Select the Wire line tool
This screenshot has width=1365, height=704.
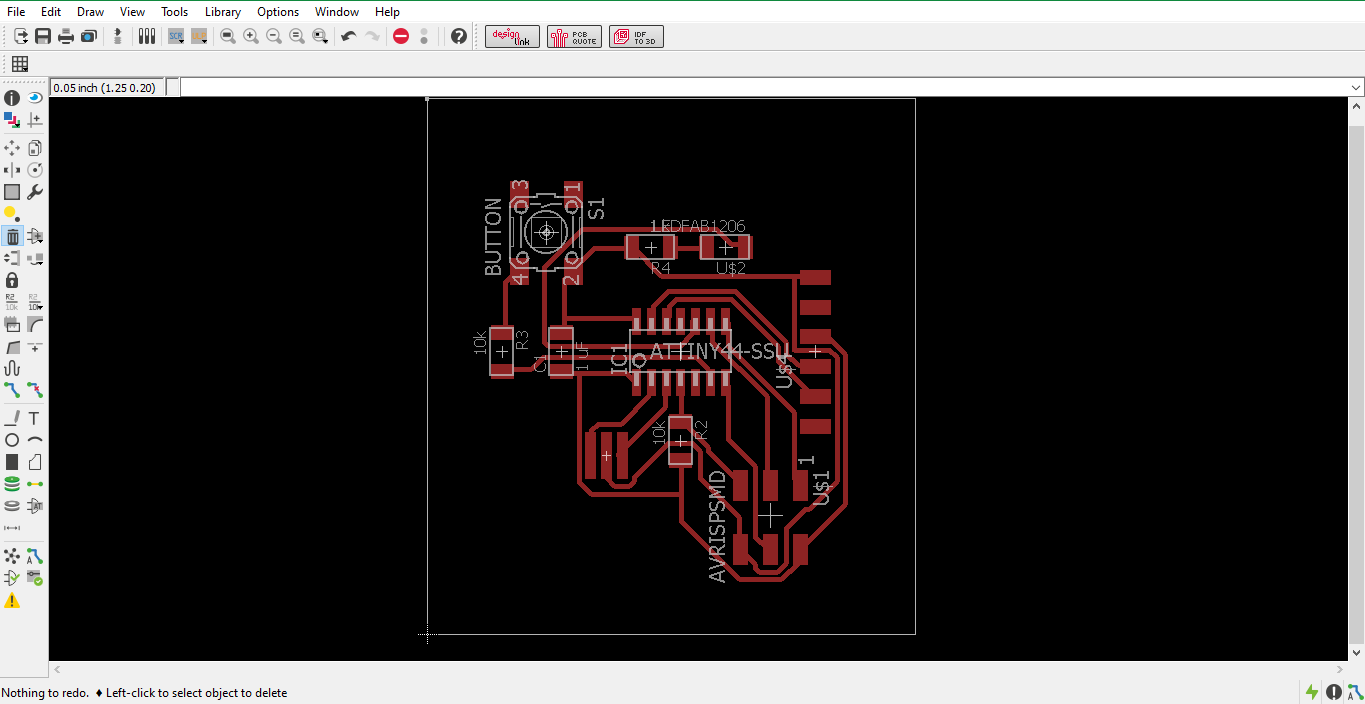pyautogui.click(x=12, y=418)
